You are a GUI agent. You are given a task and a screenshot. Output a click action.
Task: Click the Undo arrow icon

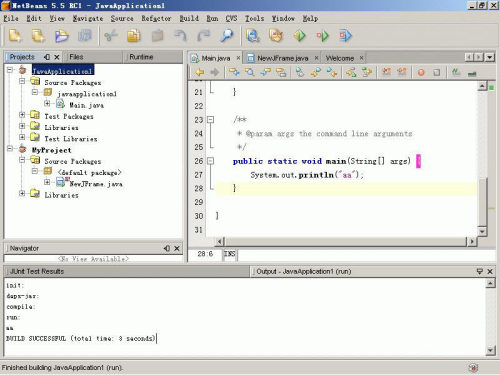(x=180, y=35)
